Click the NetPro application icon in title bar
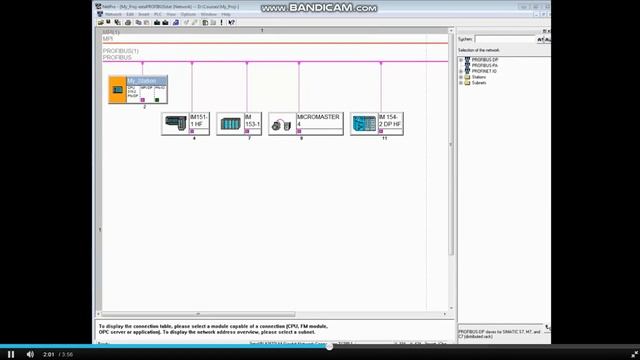The width and height of the screenshot is (640, 360). 98,7
